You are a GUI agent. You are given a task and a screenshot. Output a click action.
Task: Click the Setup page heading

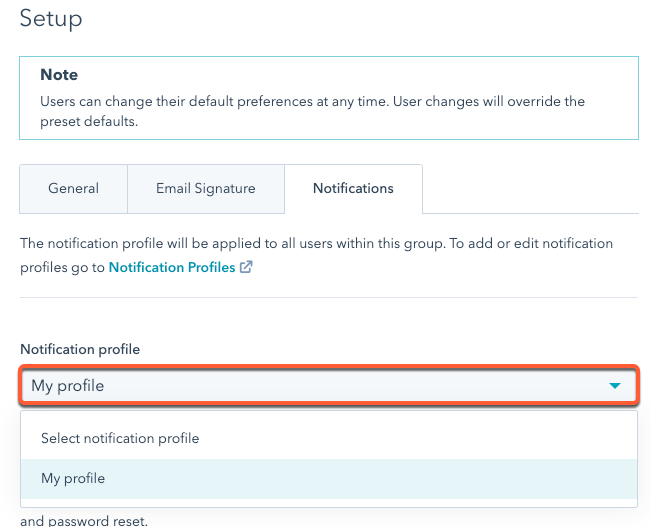pos(51,18)
